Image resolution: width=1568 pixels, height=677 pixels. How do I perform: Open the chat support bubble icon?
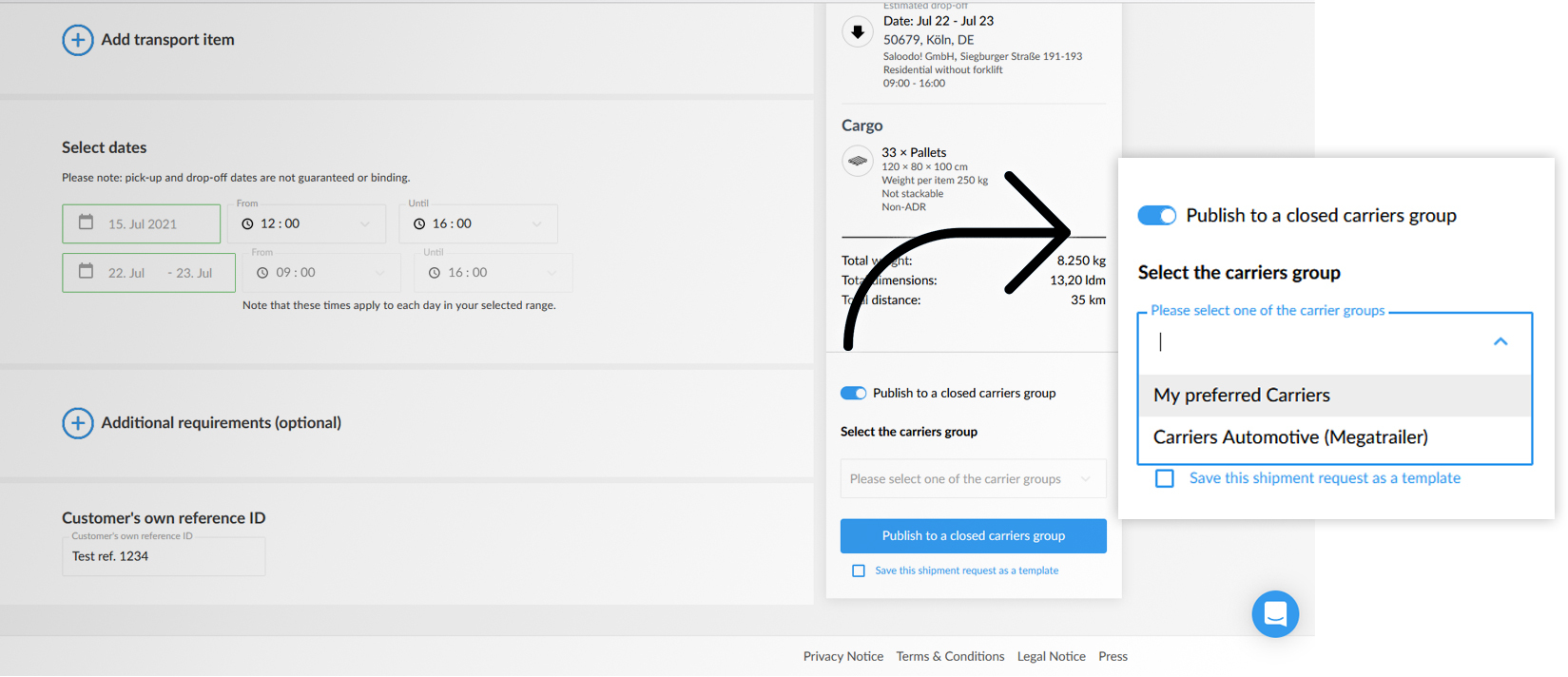click(x=1275, y=614)
